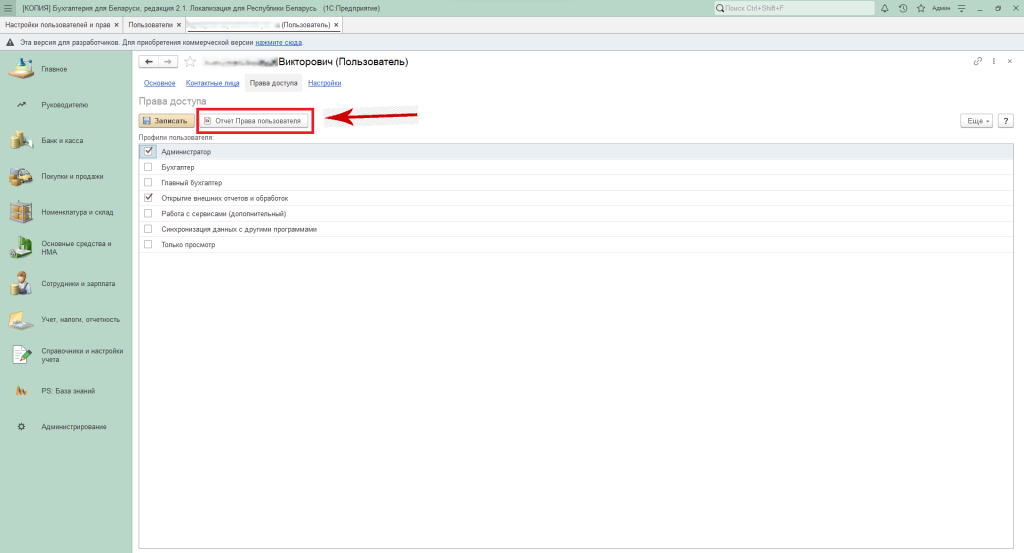Uncheck the Администратор profile checkbox

[148, 151]
